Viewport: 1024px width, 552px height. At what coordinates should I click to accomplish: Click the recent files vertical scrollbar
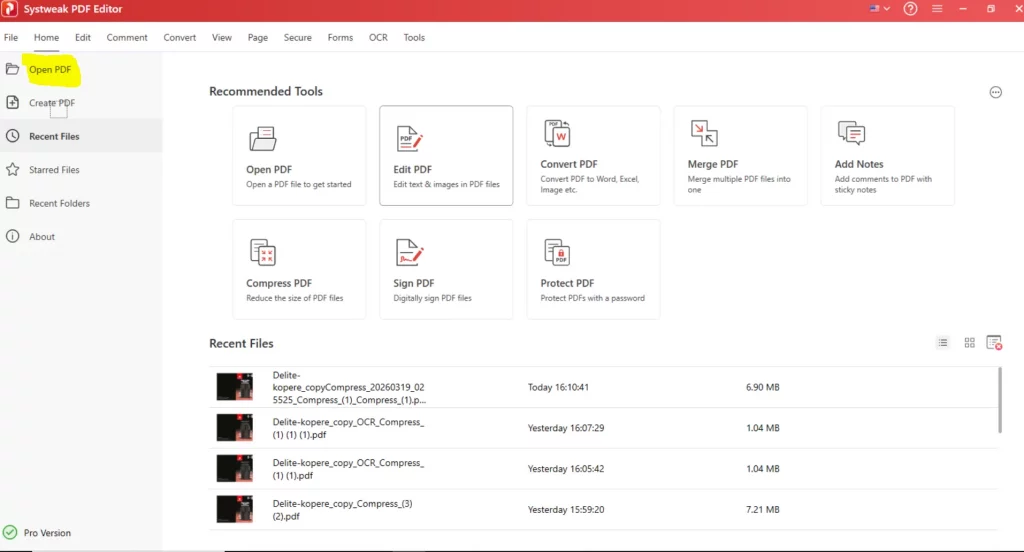[x=999, y=400]
